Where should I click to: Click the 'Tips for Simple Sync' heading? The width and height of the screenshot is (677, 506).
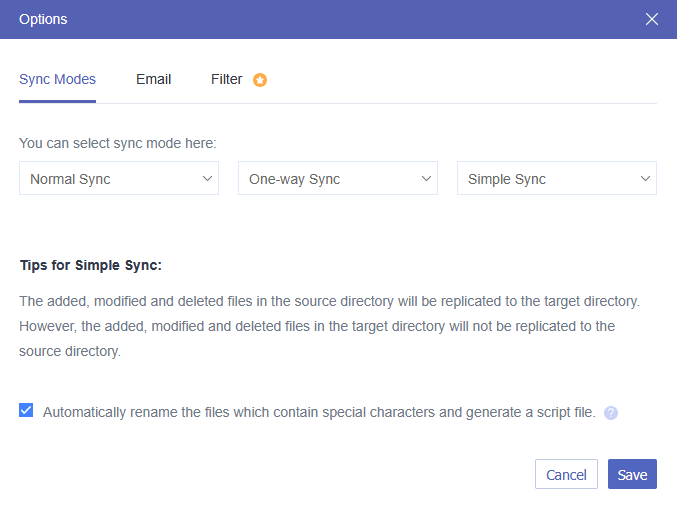coord(90,266)
